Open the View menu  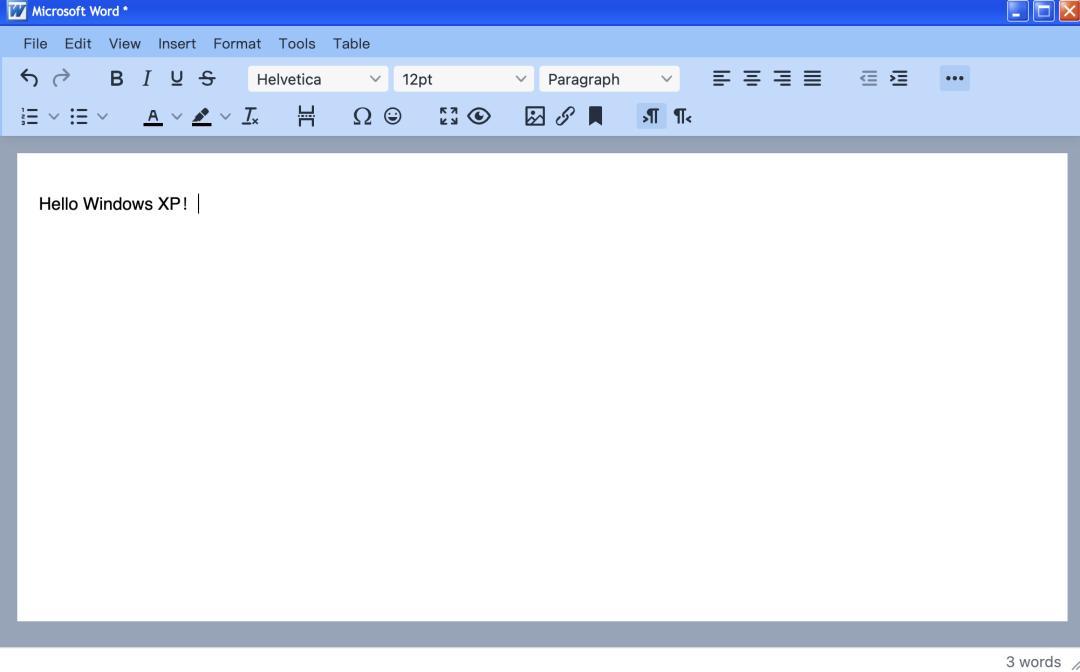[x=125, y=43]
